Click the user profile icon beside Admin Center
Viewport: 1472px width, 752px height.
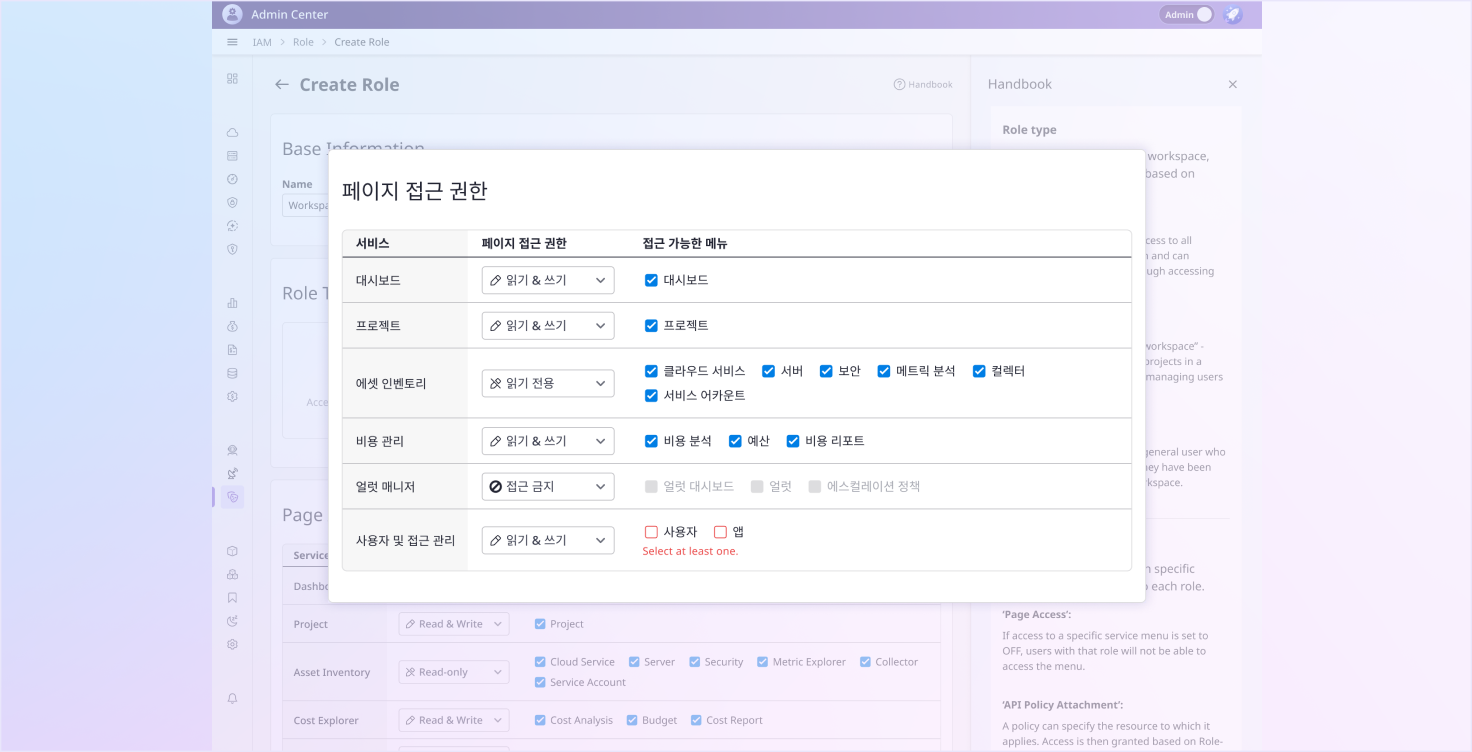[232, 14]
